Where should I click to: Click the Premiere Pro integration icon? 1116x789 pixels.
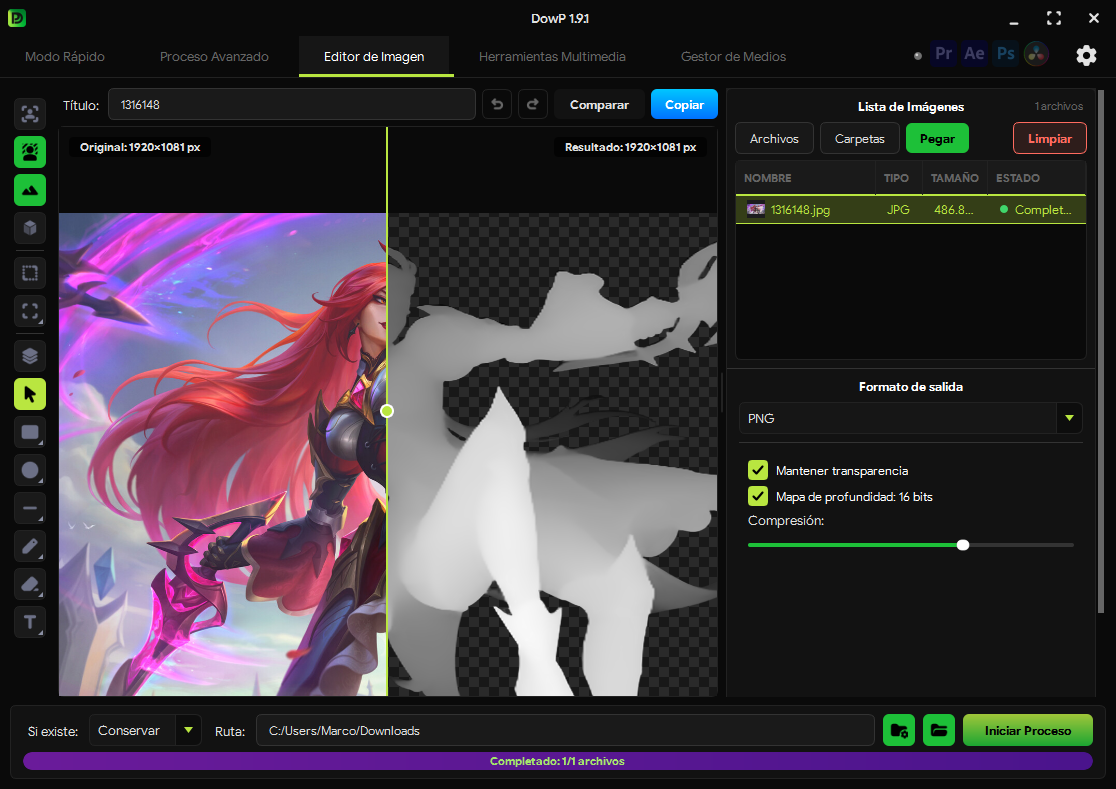click(x=943, y=54)
